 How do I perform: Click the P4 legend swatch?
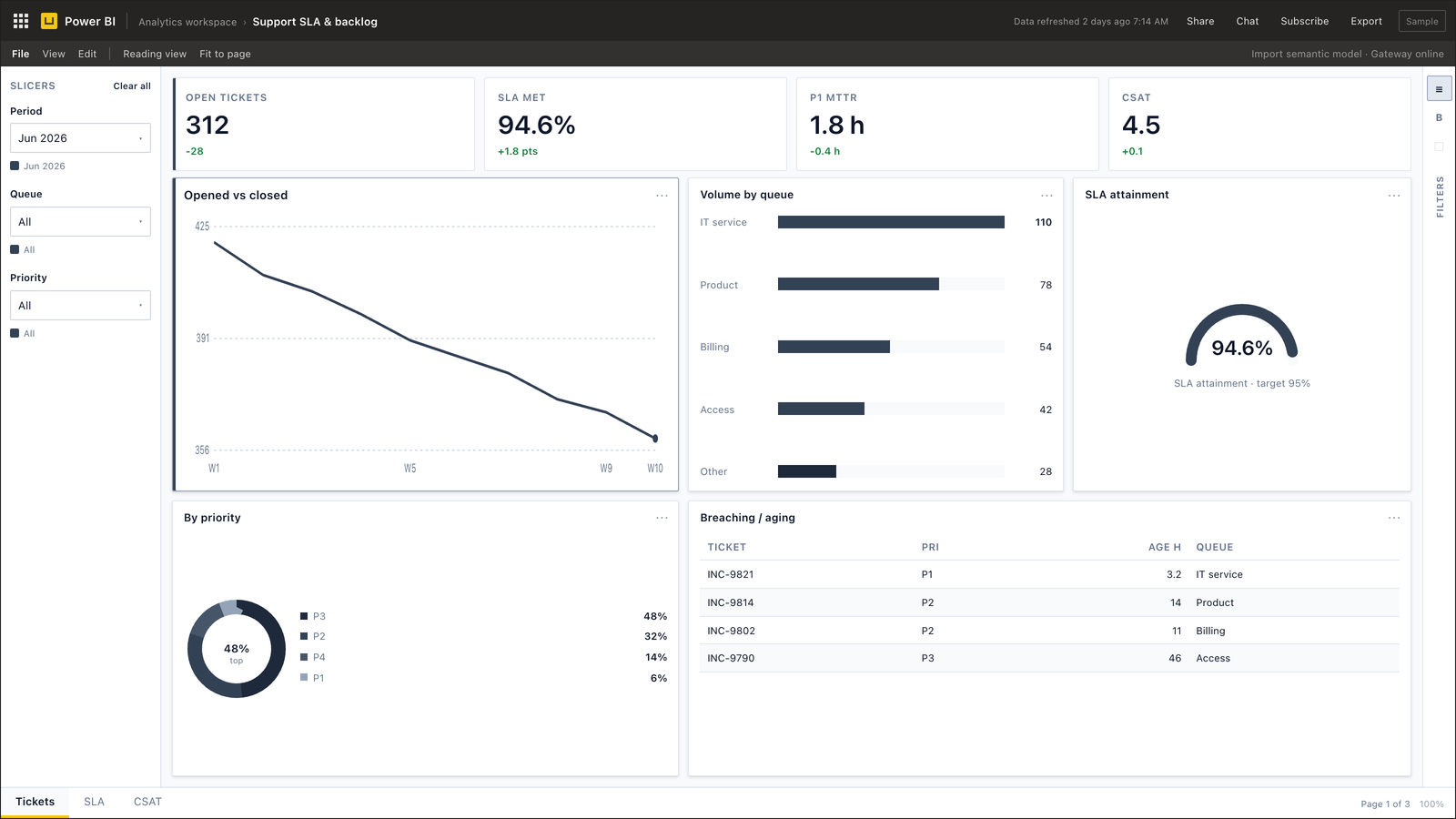(304, 657)
